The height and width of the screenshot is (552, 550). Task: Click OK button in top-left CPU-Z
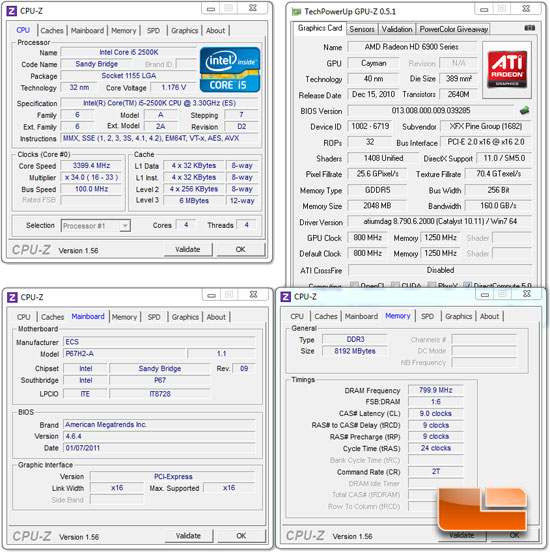coord(240,249)
